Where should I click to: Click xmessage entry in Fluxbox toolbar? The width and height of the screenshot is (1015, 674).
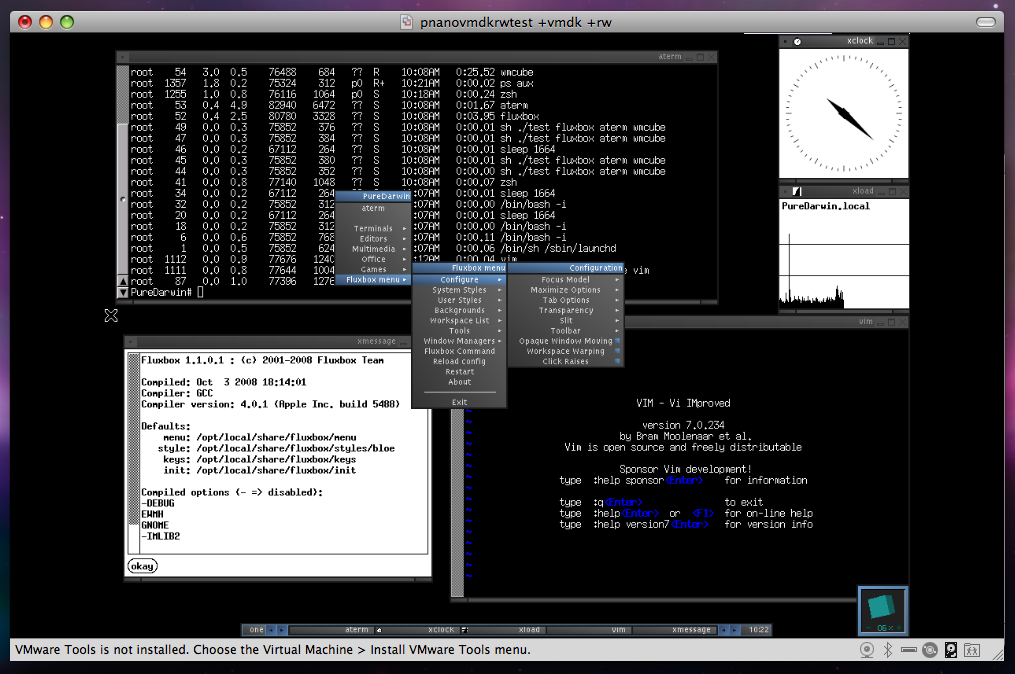[674, 629]
